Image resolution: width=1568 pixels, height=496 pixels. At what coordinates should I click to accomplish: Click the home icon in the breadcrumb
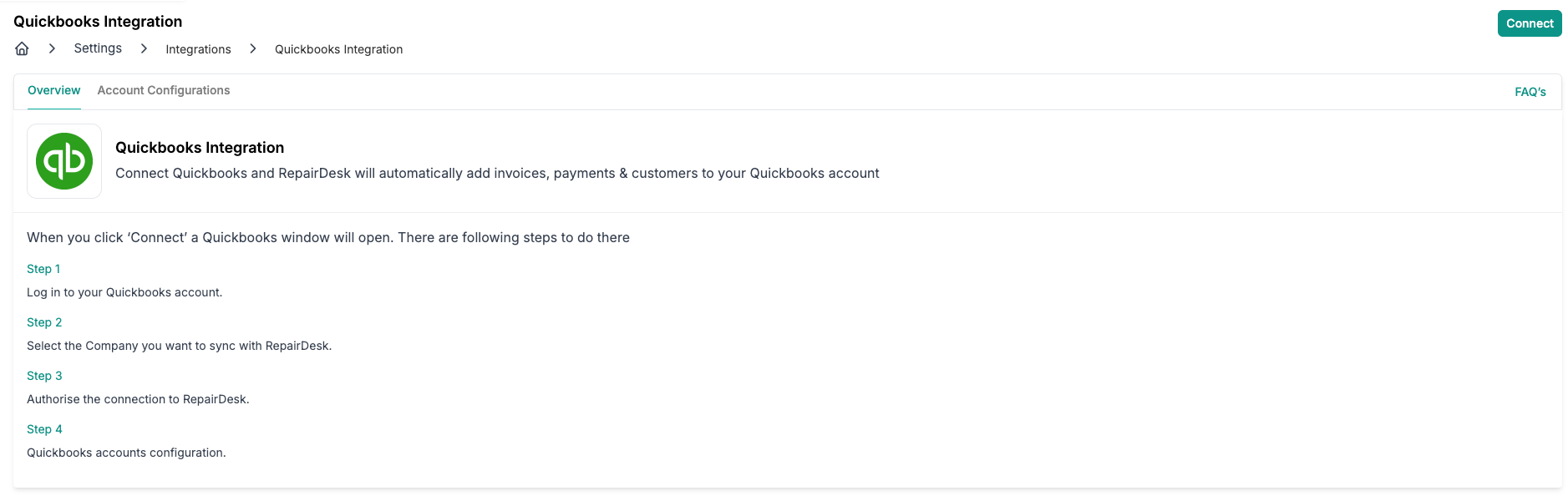[23, 49]
